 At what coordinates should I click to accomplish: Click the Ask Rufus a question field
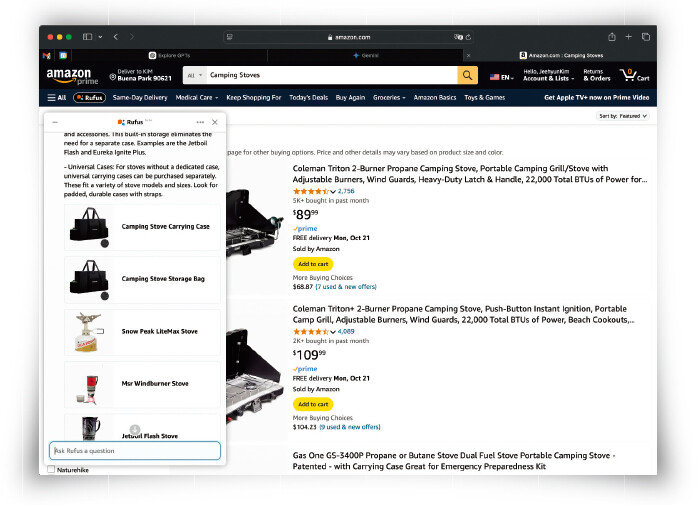(135, 451)
